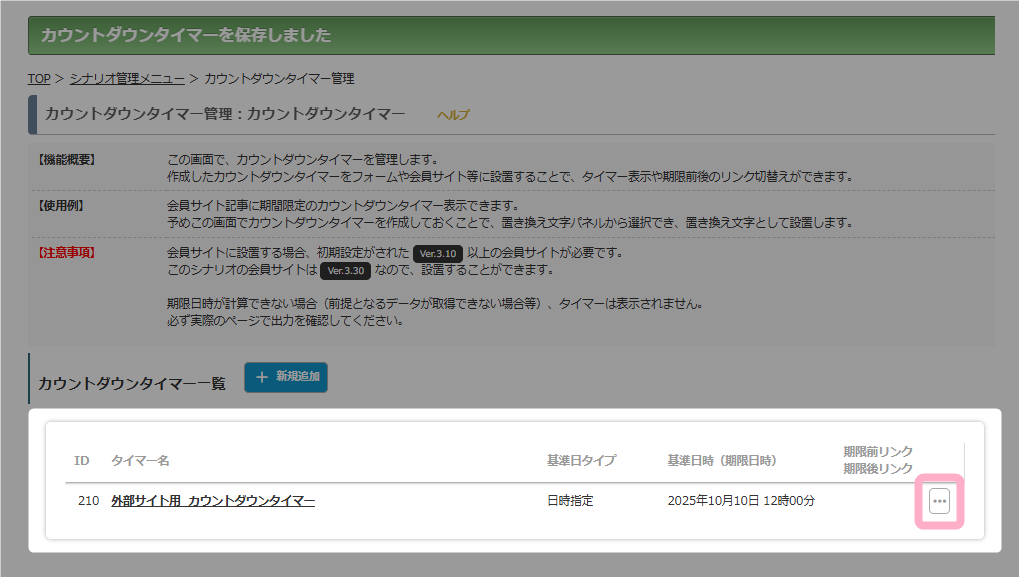Click the ID 210 cell
This screenshot has height=577, width=1019.
tap(88, 500)
